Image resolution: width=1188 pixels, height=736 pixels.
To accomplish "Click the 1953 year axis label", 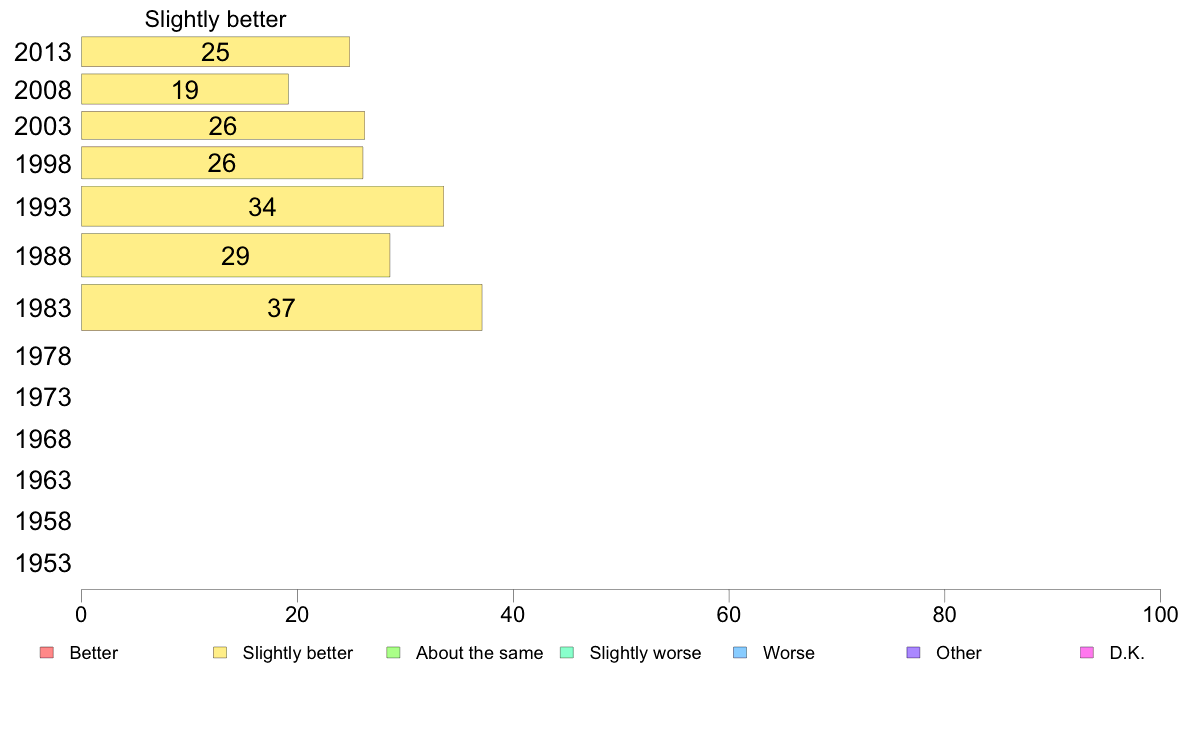I will click(x=43, y=563).
